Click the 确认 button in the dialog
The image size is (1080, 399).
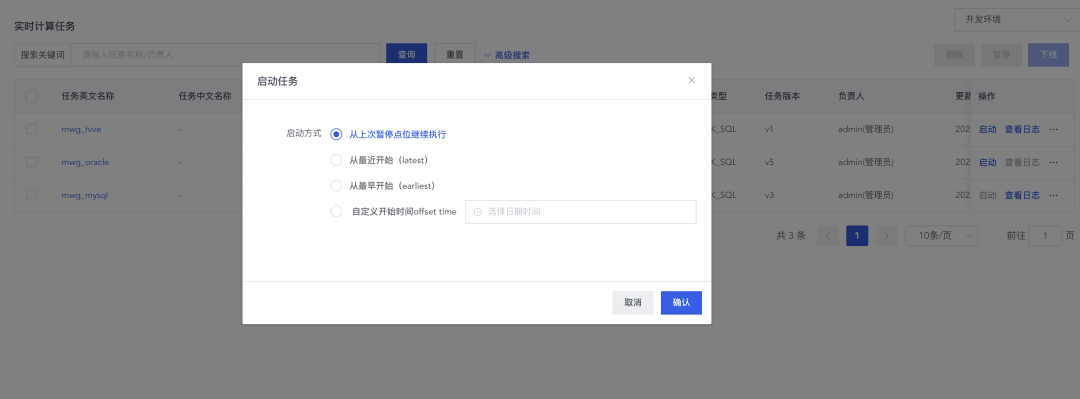[681, 303]
